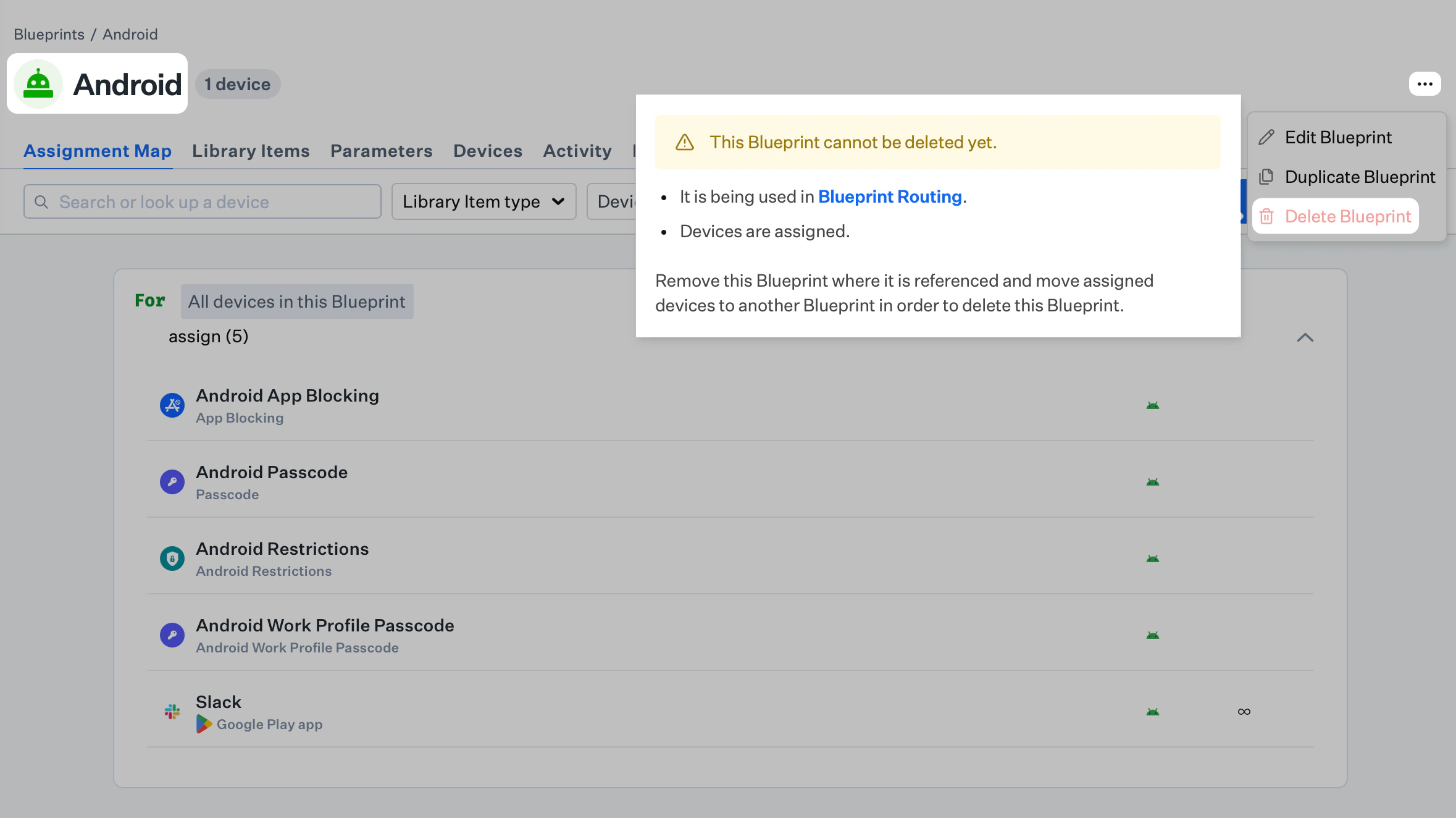The image size is (1456, 818).
Task: Click the Android Work Profile Passcode icon
Action: tap(172, 635)
